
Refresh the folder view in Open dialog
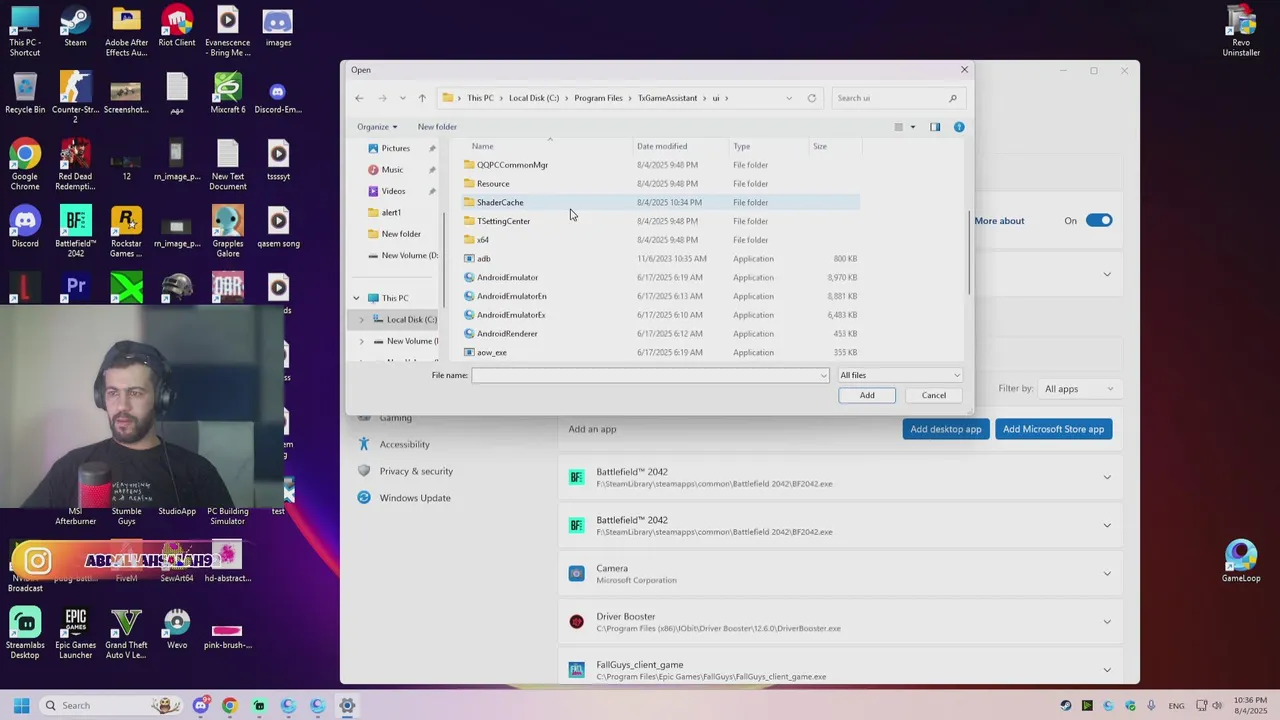[x=812, y=98]
